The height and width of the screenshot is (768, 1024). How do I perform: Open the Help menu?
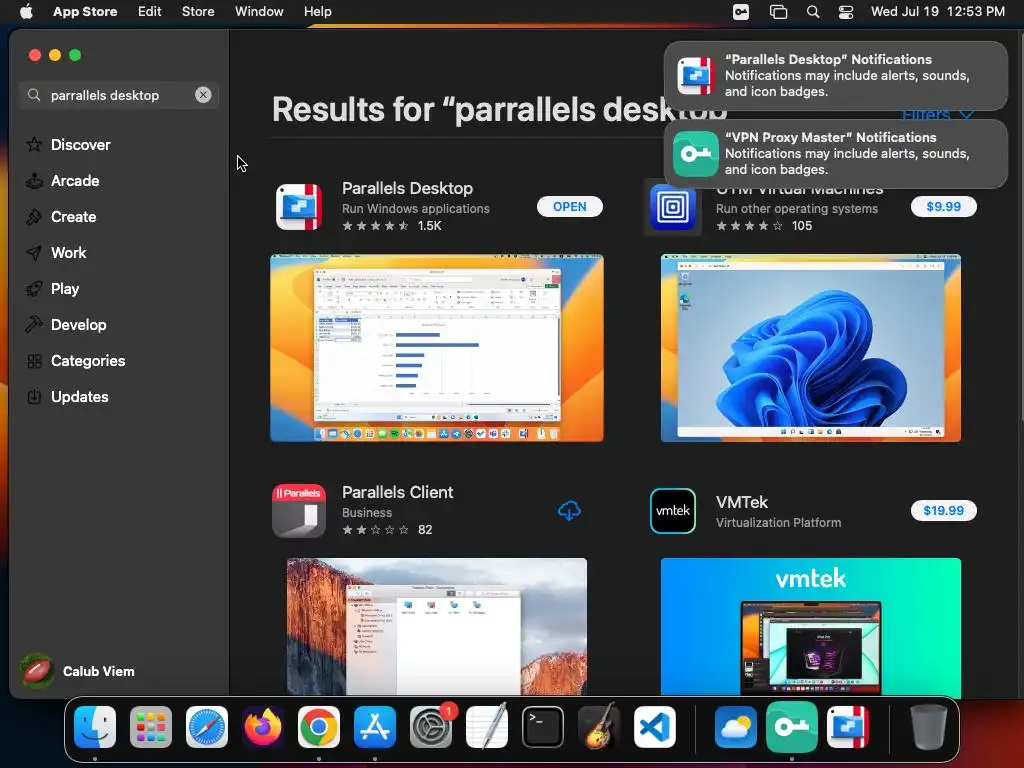[x=317, y=11]
